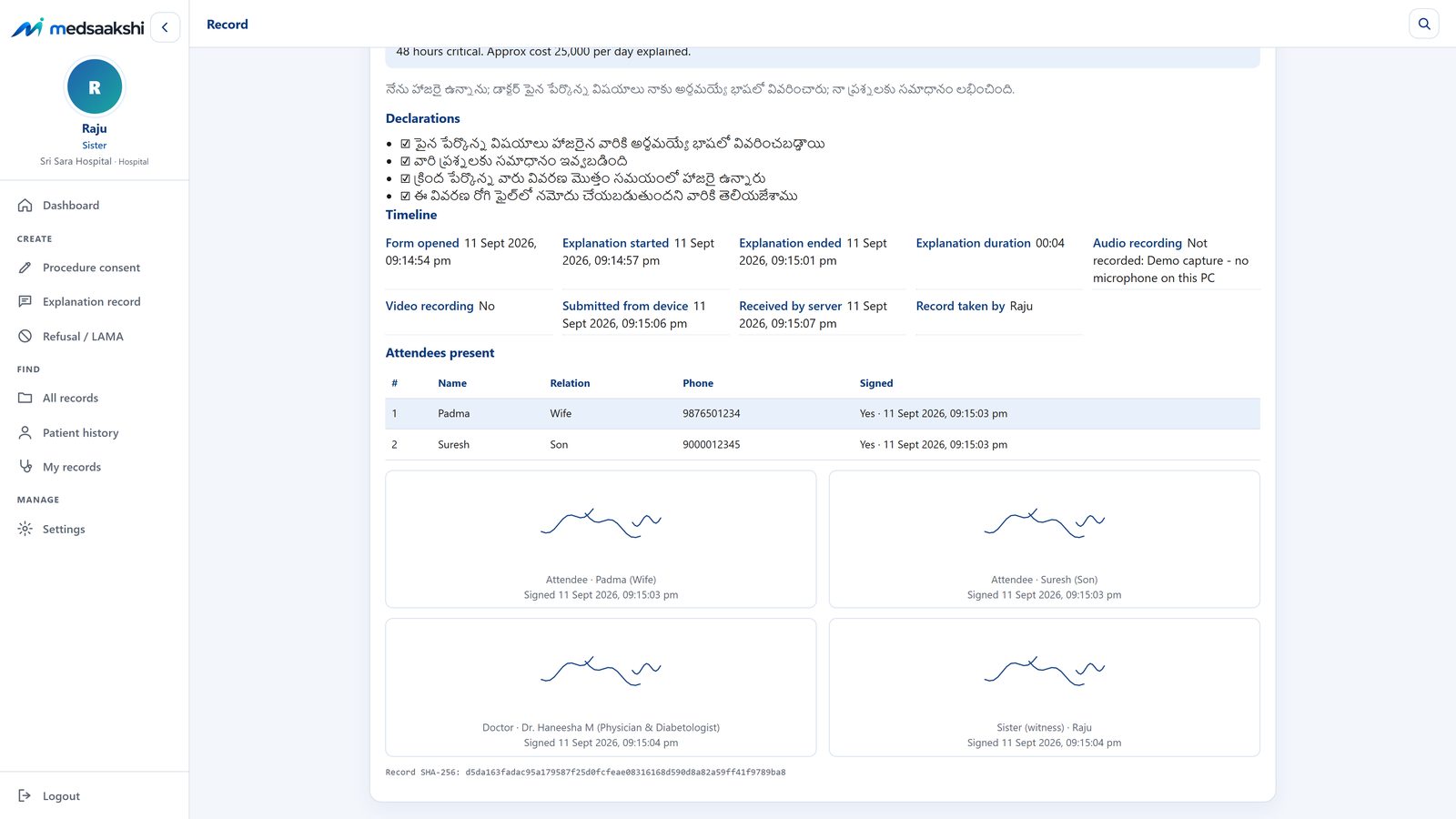The image size is (1456, 819).
Task: Open Sister (witness) Raju signature card
Action: tap(1045, 687)
